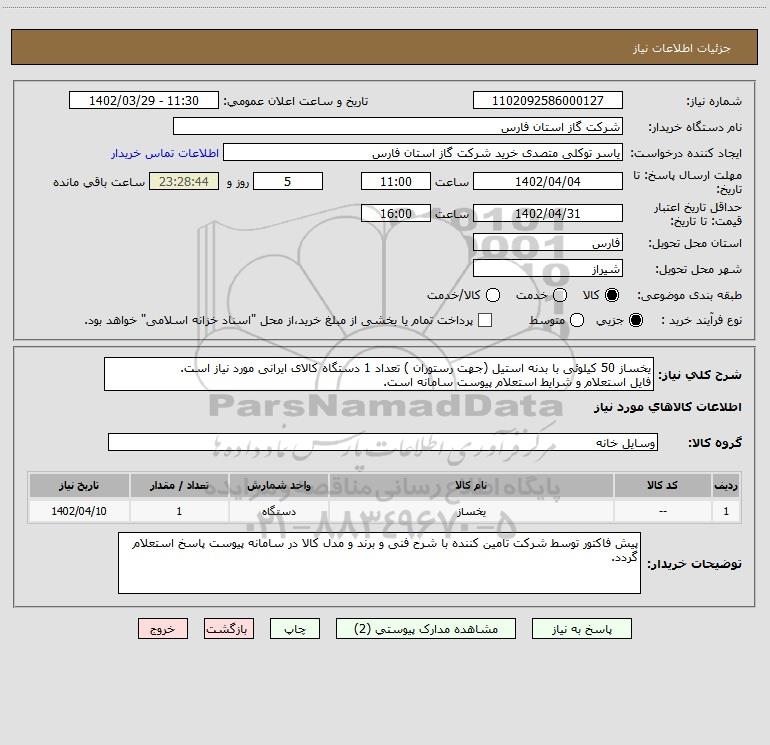Click the توضیحات خریدار text area
This screenshot has height=745, width=770.
click(x=379, y=563)
